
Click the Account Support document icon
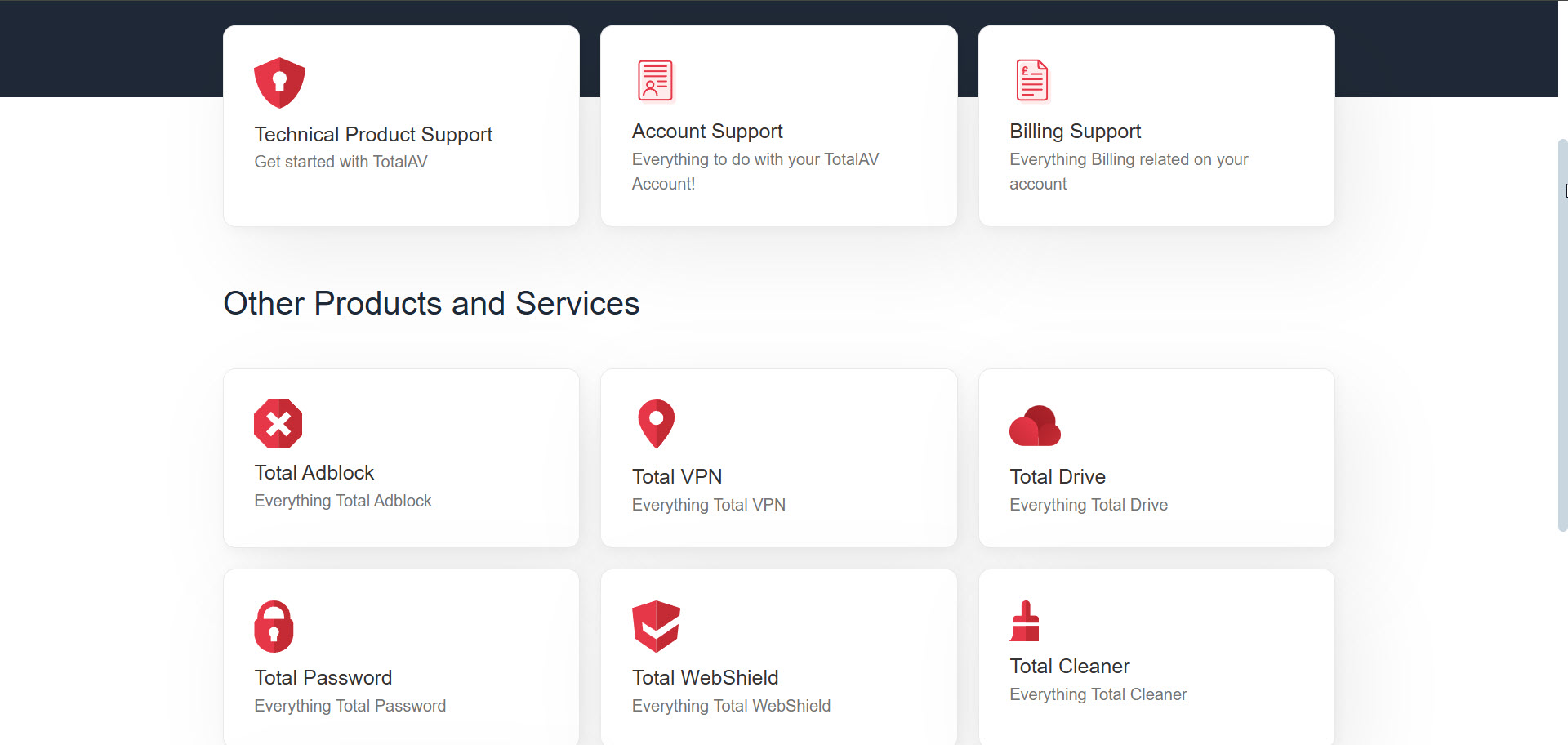[x=655, y=81]
